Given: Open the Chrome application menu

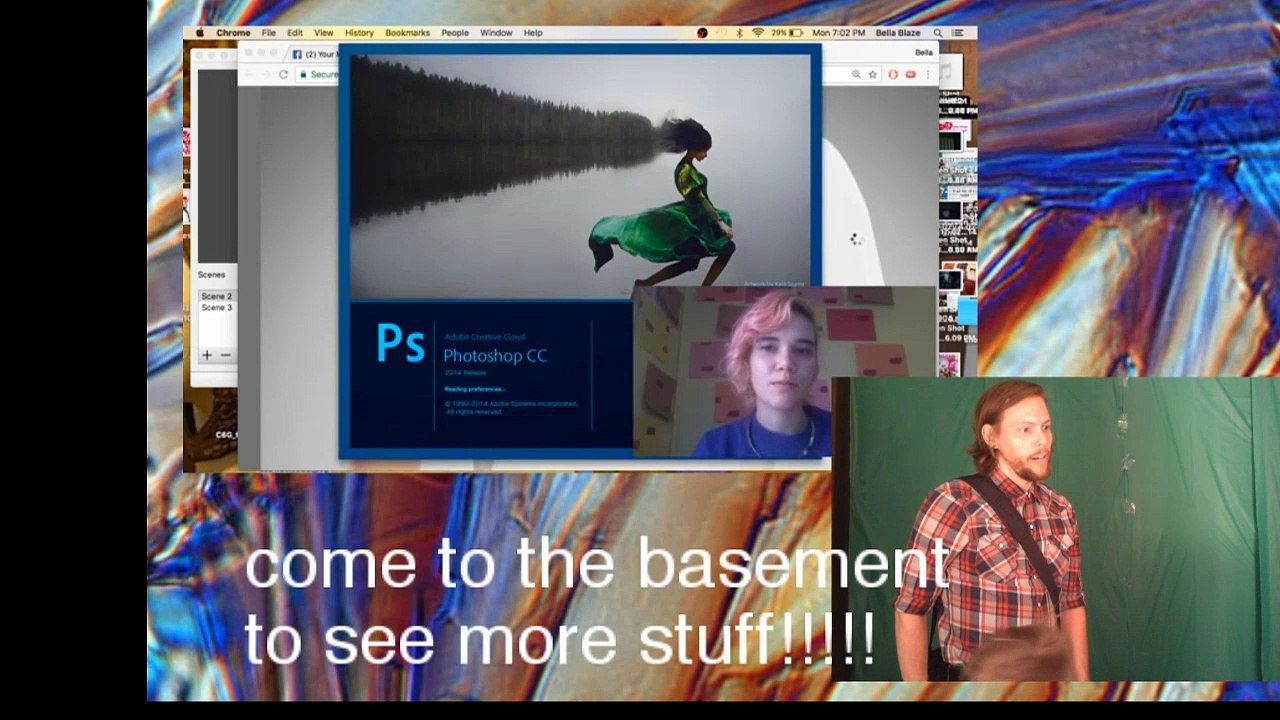Looking at the screenshot, I should [234, 33].
